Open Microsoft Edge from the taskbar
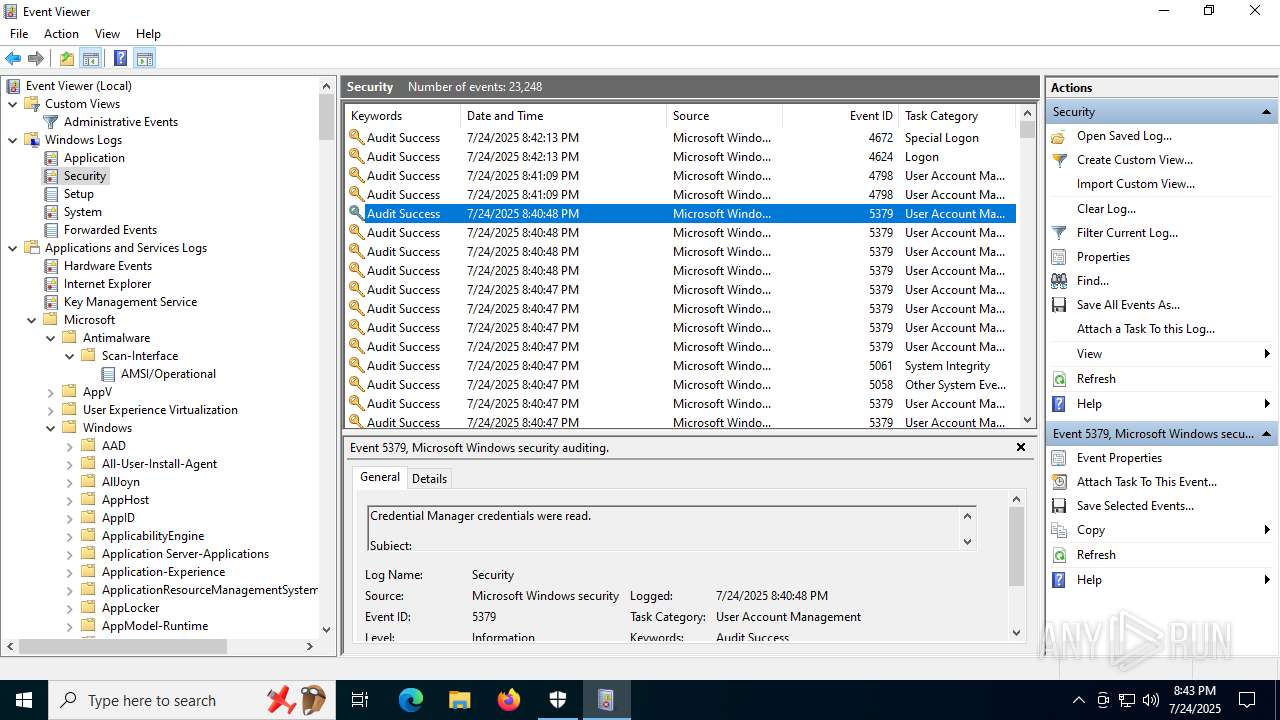Image resolution: width=1280 pixels, height=720 pixels. click(x=411, y=700)
